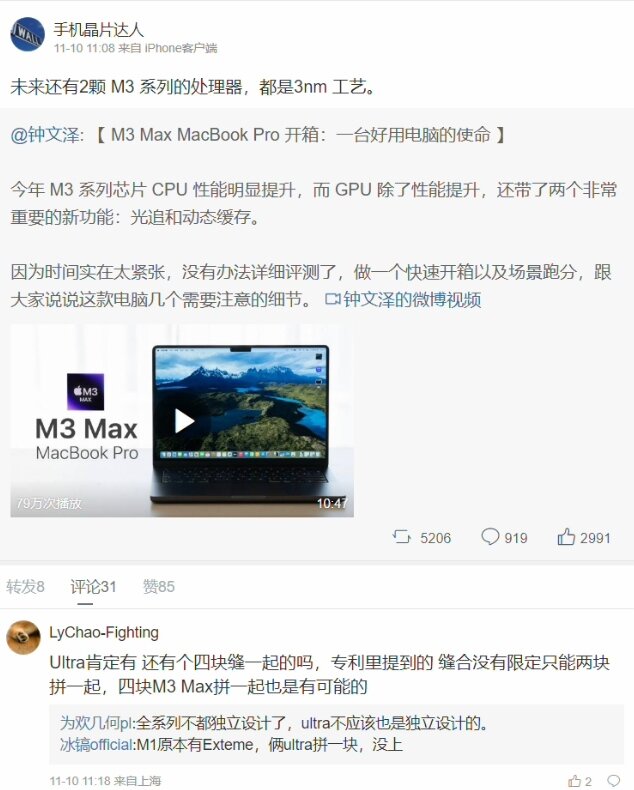The height and width of the screenshot is (790, 634).
Task: Open LyChao-Fighting's avatar
Action: click(23, 637)
